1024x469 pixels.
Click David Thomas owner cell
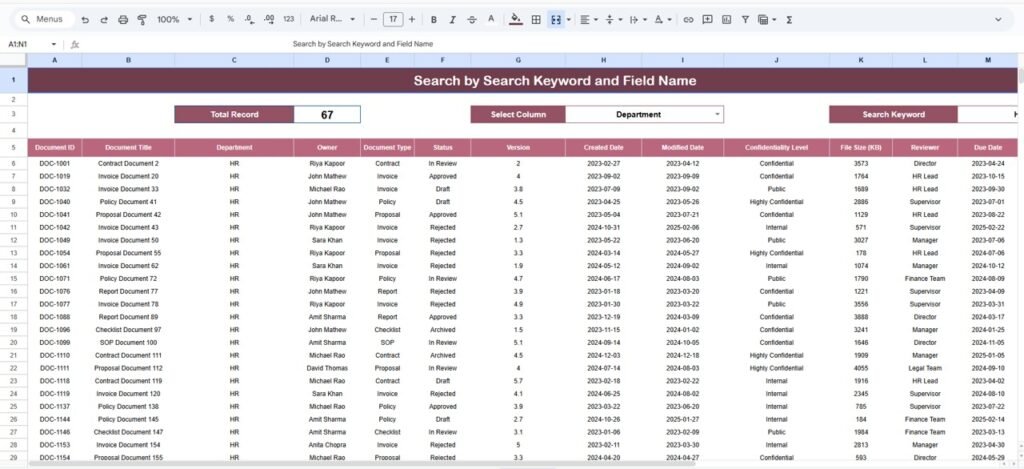pos(327,368)
